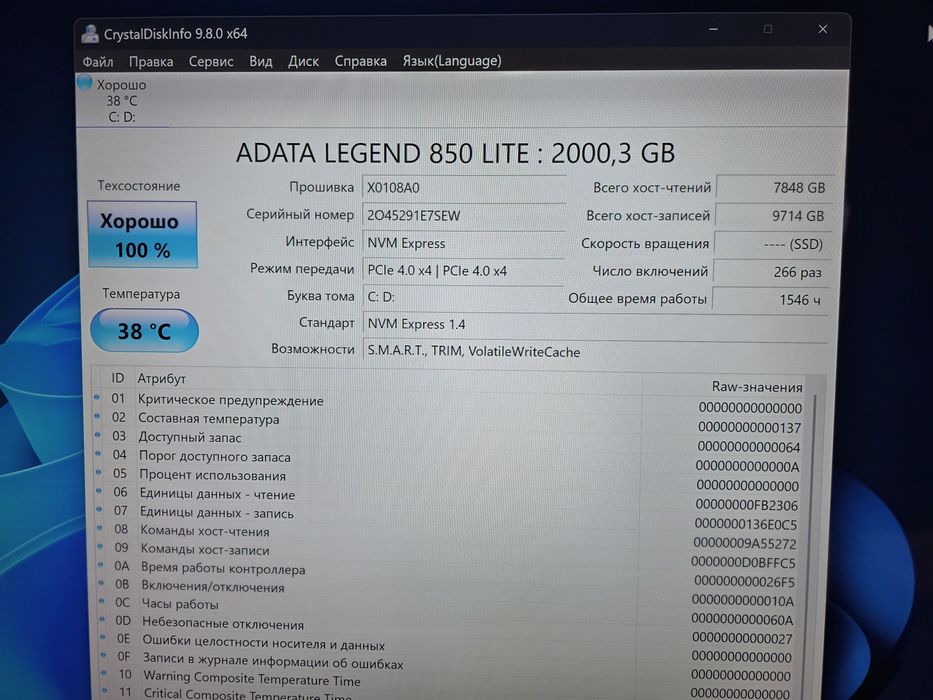Select row 0E Ошибки целостности носителя и данных
The height and width of the screenshot is (700, 933).
(448, 649)
